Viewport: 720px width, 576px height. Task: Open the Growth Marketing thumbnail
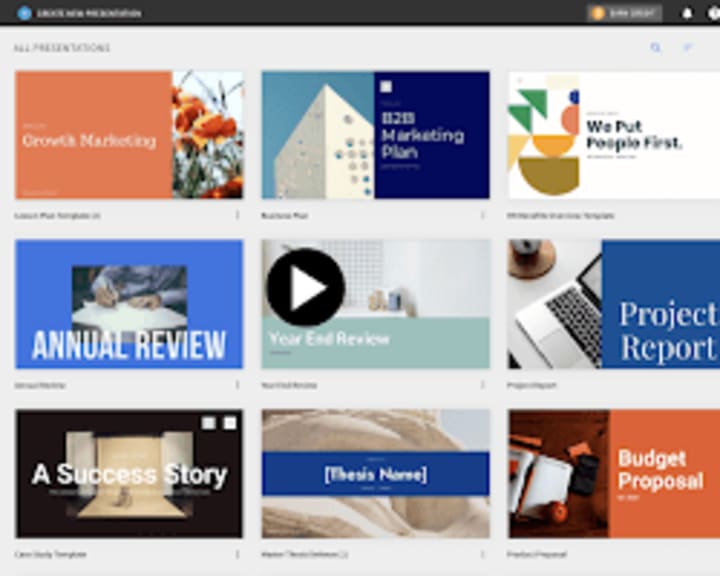(x=129, y=135)
